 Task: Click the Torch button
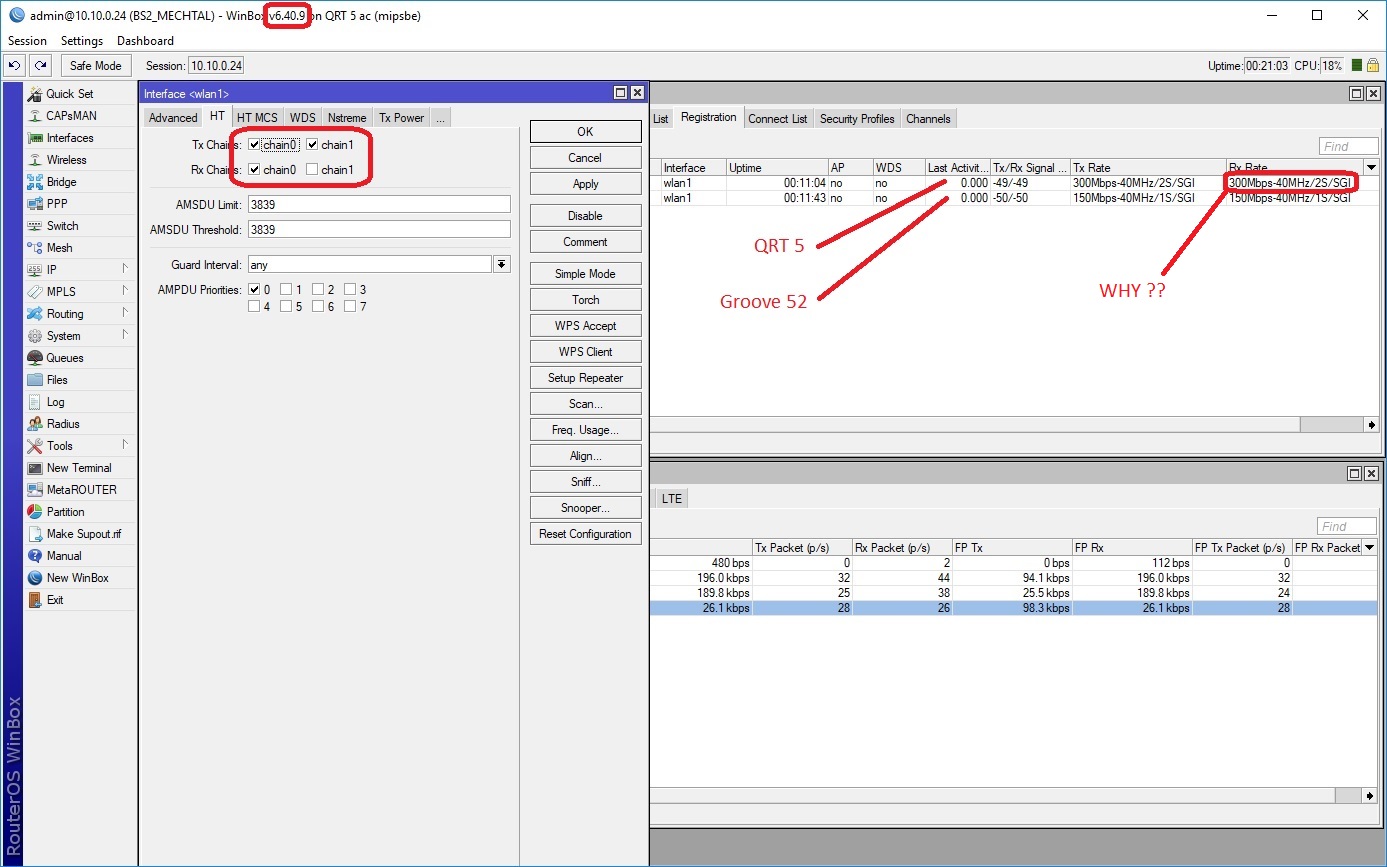pyautogui.click(x=585, y=300)
